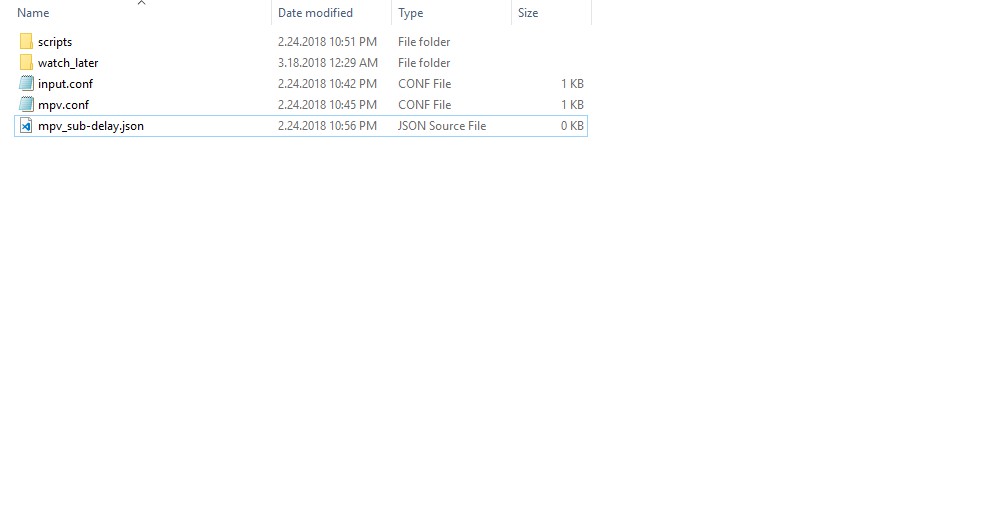Image resolution: width=1000 pixels, height=519 pixels.
Task: Click the scripts folder icon
Action: point(26,42)
